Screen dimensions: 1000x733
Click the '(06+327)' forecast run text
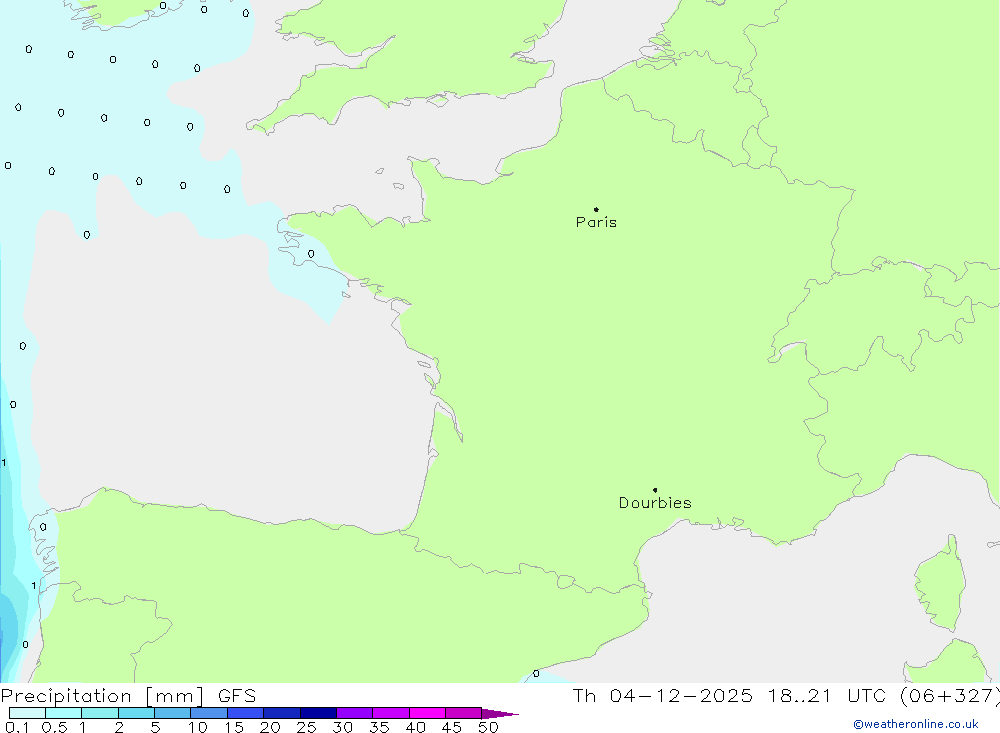(950, 695)
